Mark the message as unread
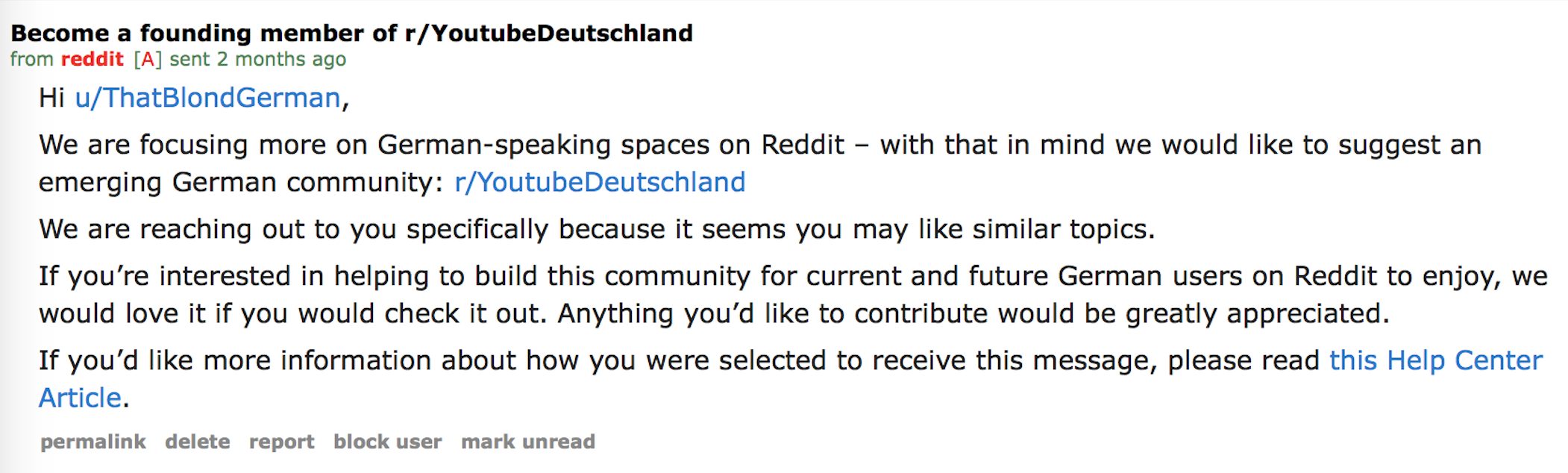The width and height of the screenshot is (1568, 473). coord(528,442)
